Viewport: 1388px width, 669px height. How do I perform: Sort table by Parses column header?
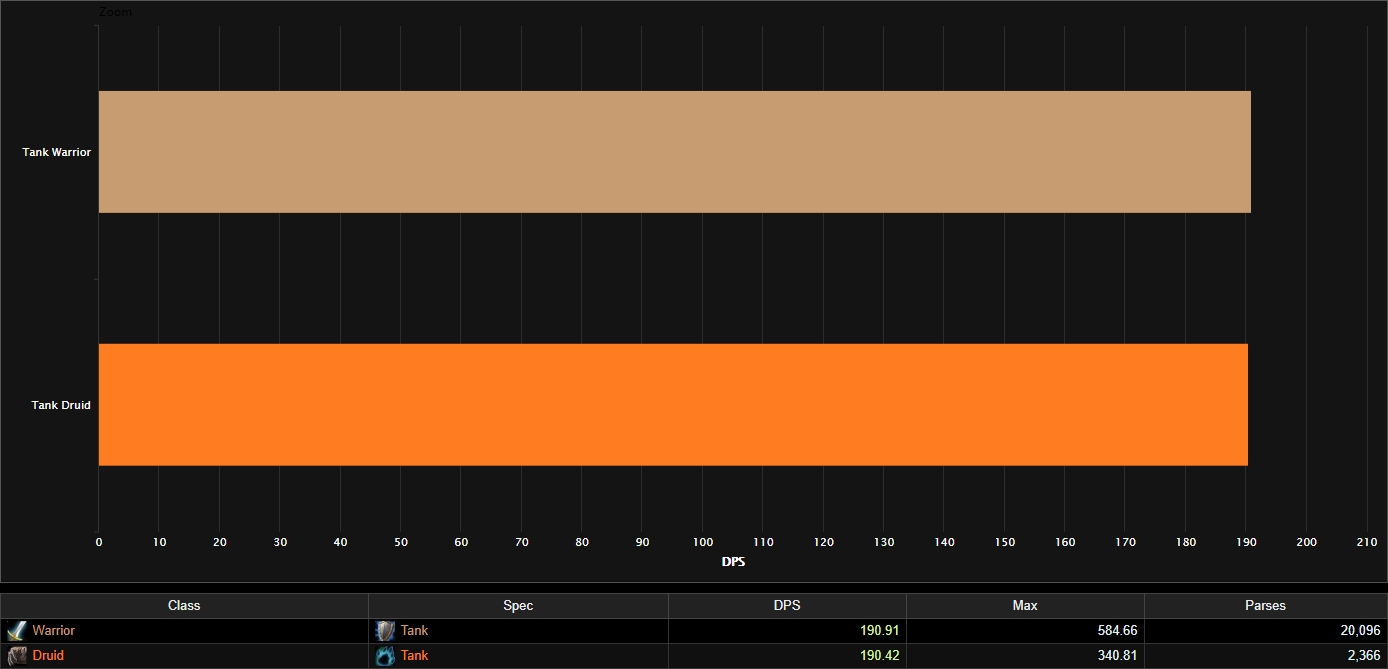[1266, 606]
